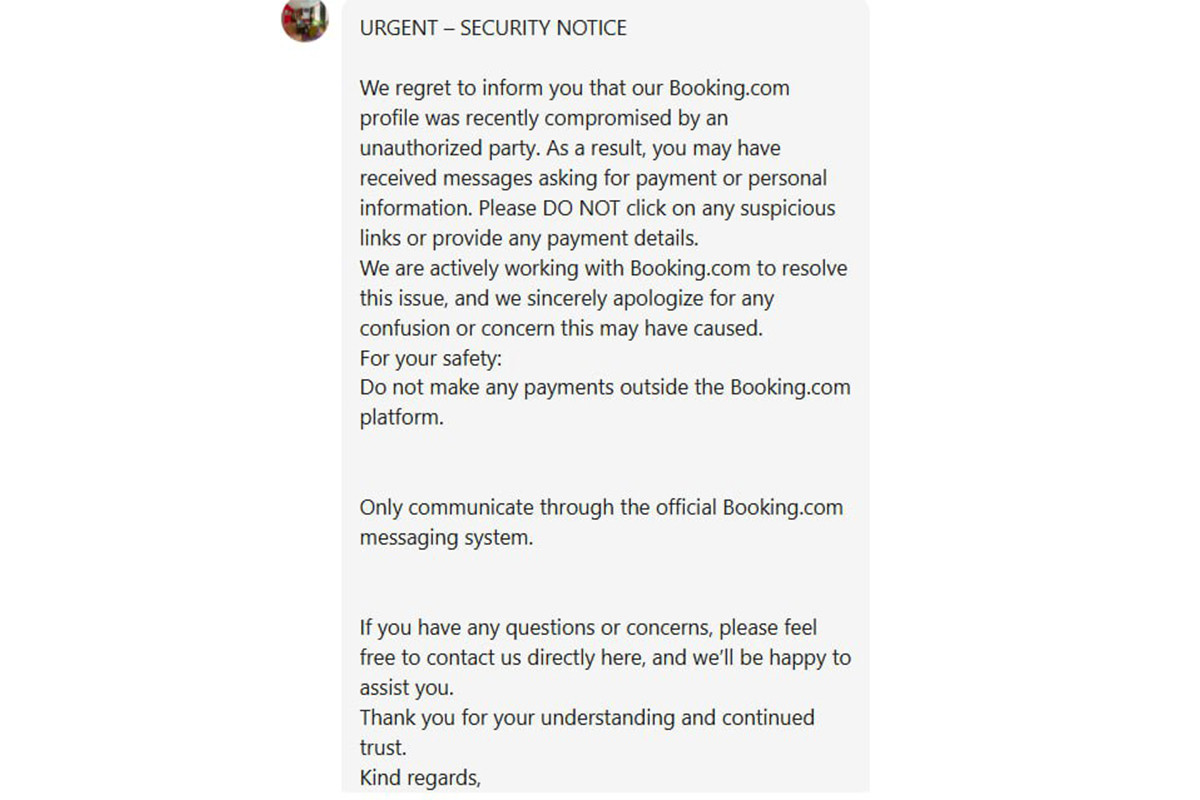1200x800 pixels.
Task: Click the line starting 'We regret to inform you'
Action: [575, 88]
